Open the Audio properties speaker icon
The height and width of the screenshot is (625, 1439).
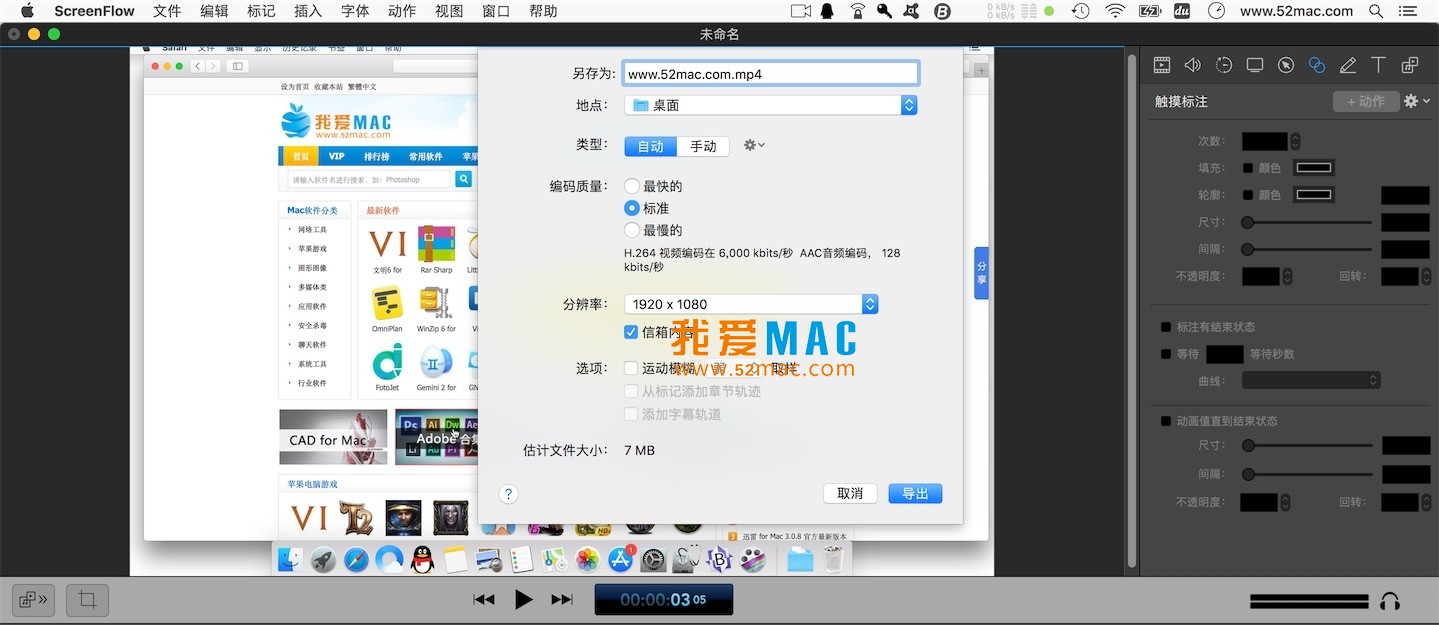click(x=1193, y=65)
